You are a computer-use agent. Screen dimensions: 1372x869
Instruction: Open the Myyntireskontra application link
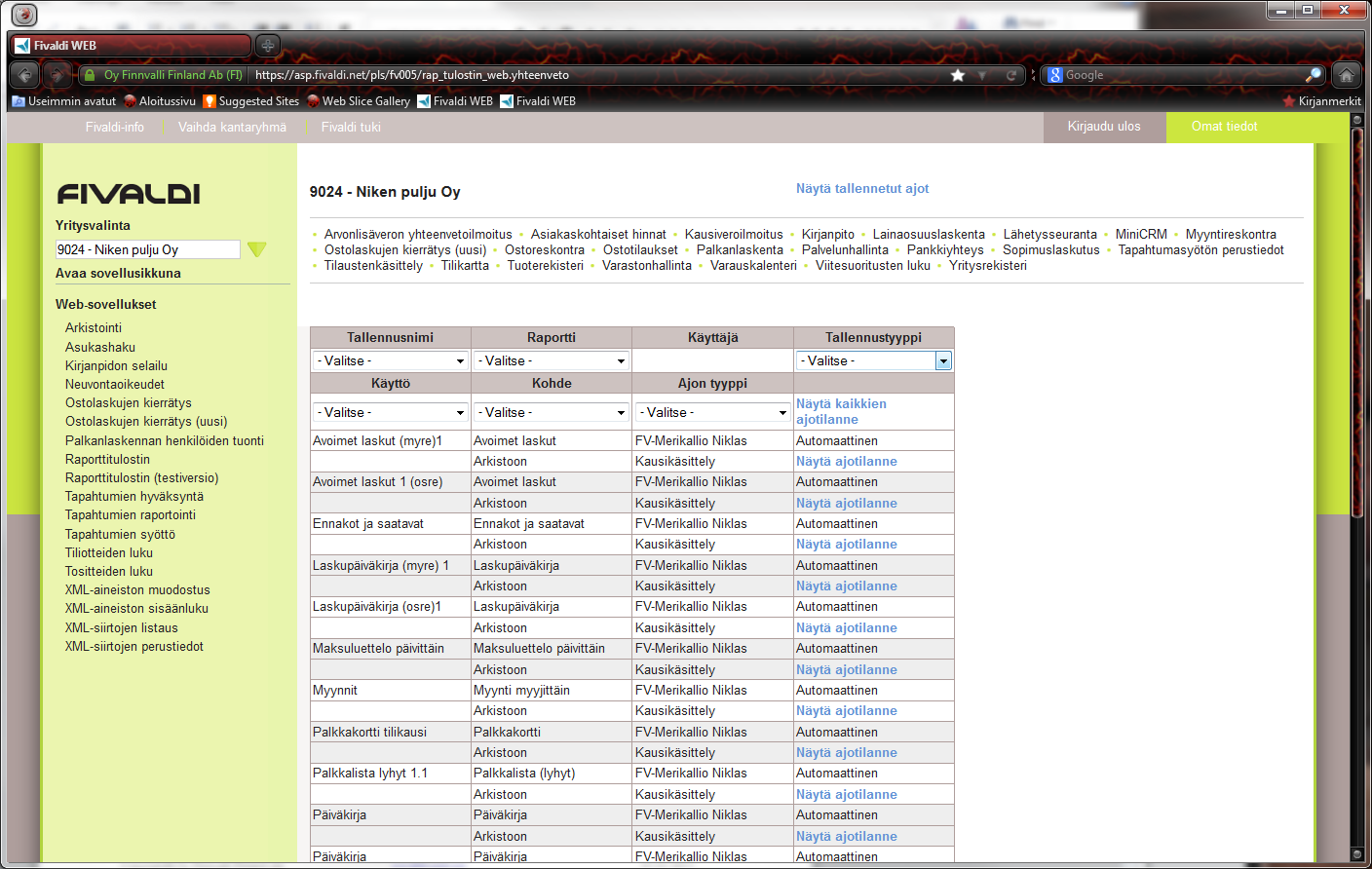(1231, 234)
